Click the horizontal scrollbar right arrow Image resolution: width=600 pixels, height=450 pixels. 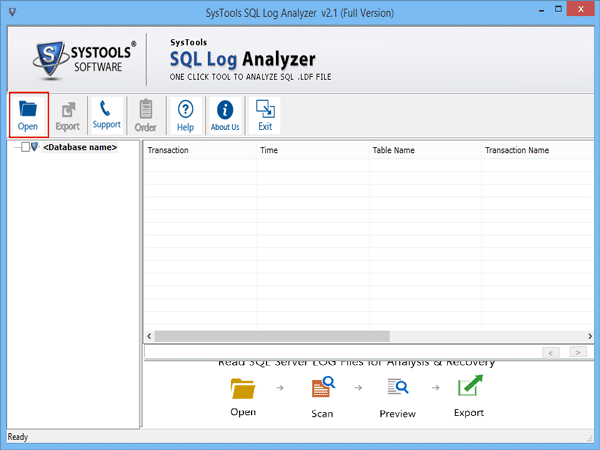pos(590,336)
